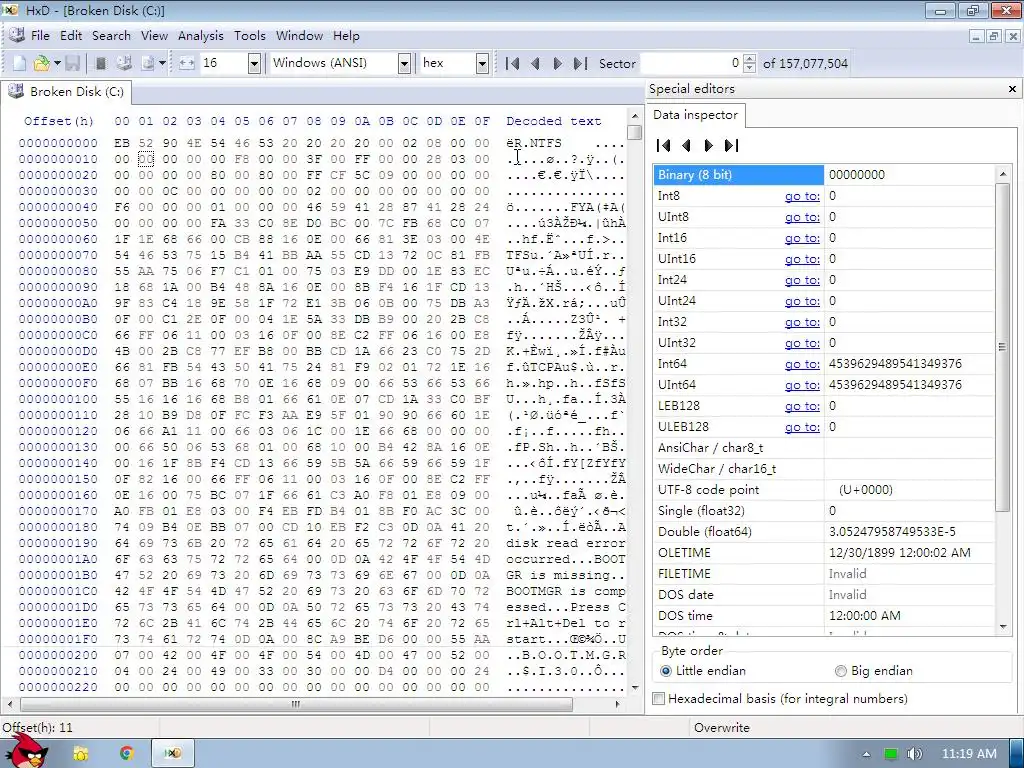
Task: Select the Big endian radio button
Action: click(840, 671)
